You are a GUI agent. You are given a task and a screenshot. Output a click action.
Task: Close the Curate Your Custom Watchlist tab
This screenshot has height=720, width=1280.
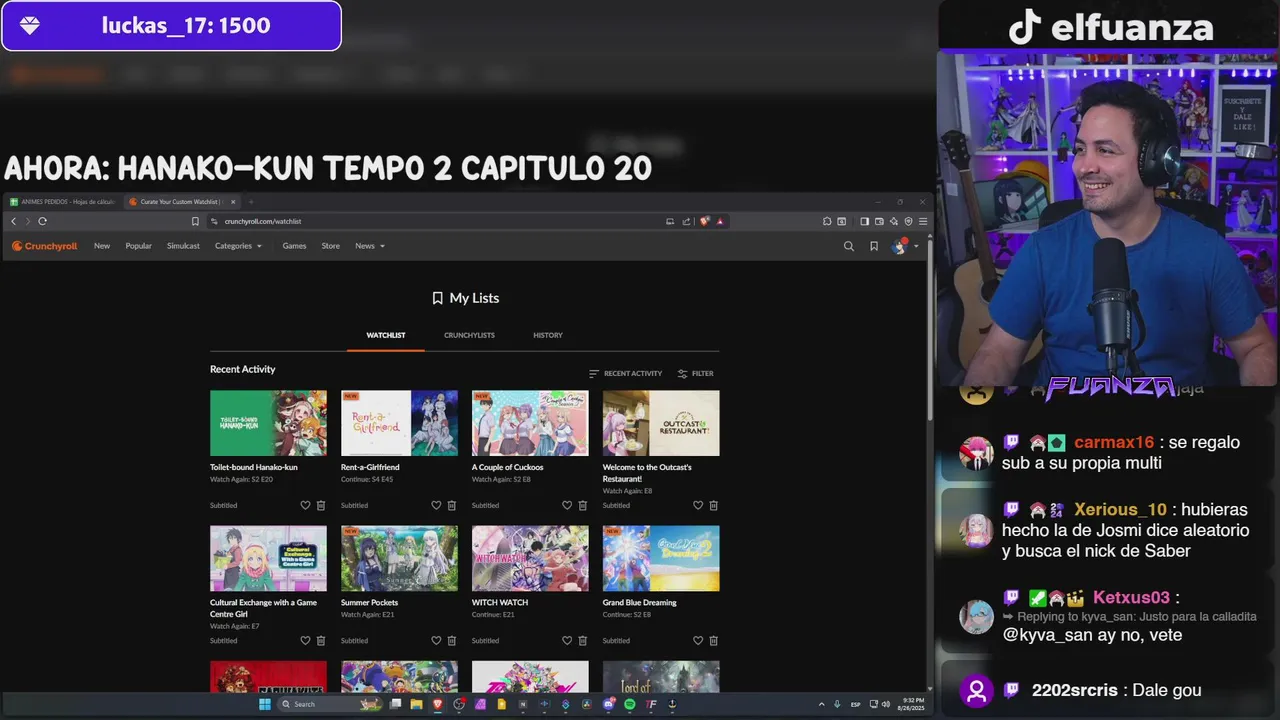[x=233, y=201]
